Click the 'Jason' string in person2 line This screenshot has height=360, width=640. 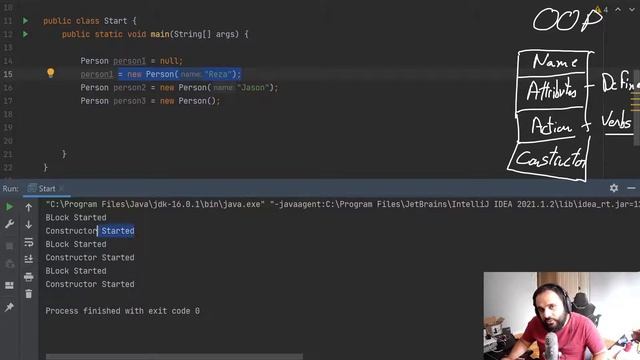[253, 87]
